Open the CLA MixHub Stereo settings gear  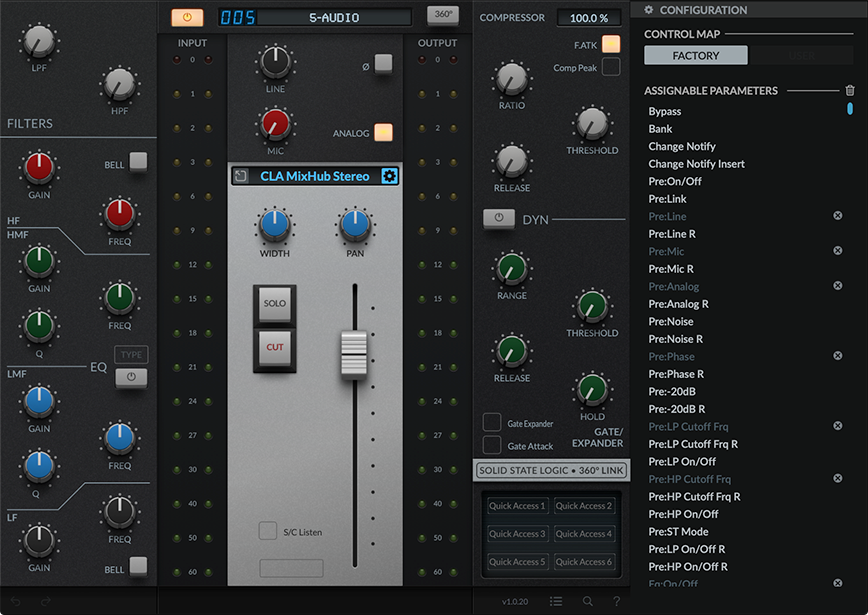389,175
